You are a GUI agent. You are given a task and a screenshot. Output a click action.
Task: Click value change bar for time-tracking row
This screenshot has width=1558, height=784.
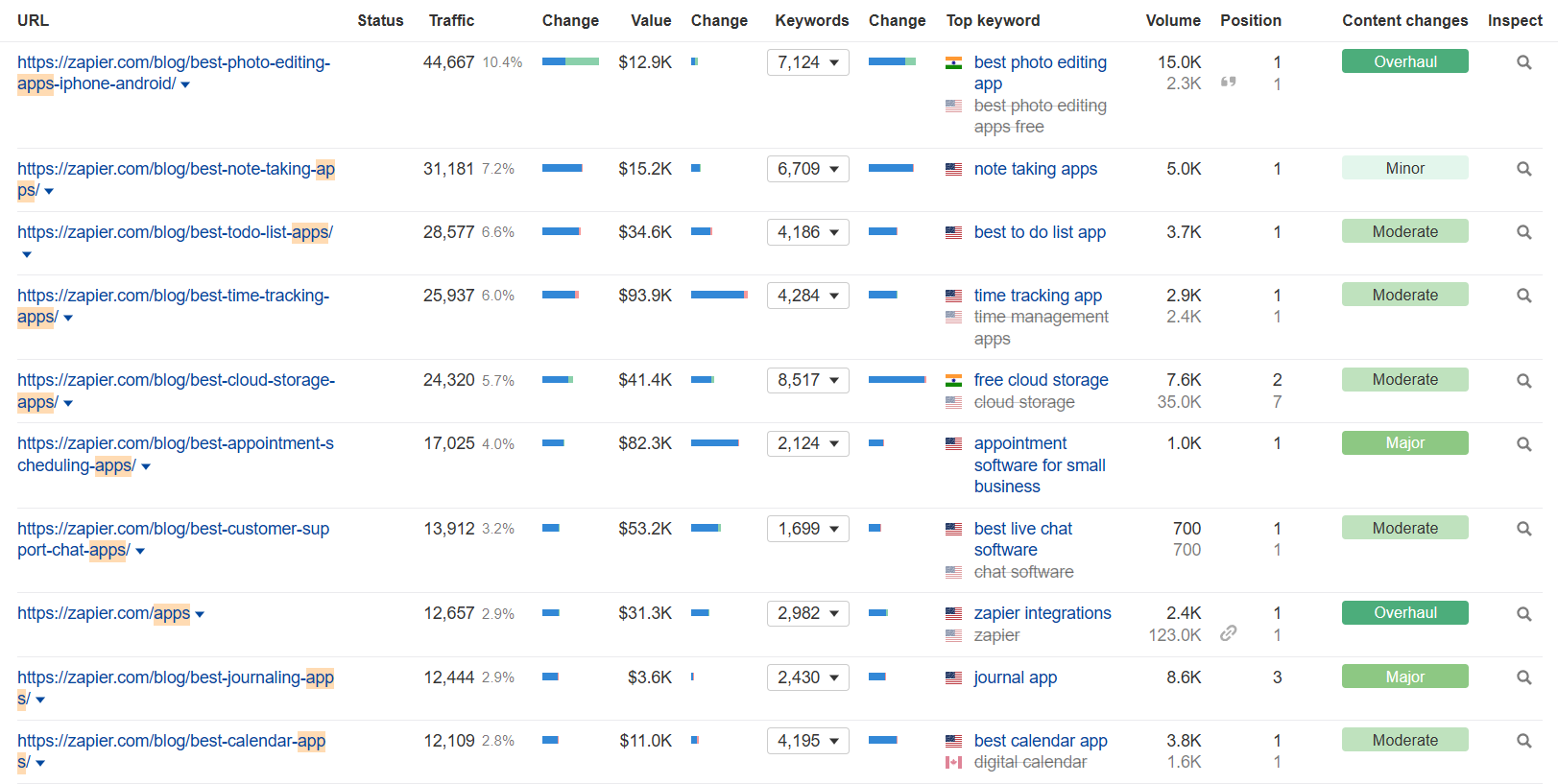tap(719, 295)
